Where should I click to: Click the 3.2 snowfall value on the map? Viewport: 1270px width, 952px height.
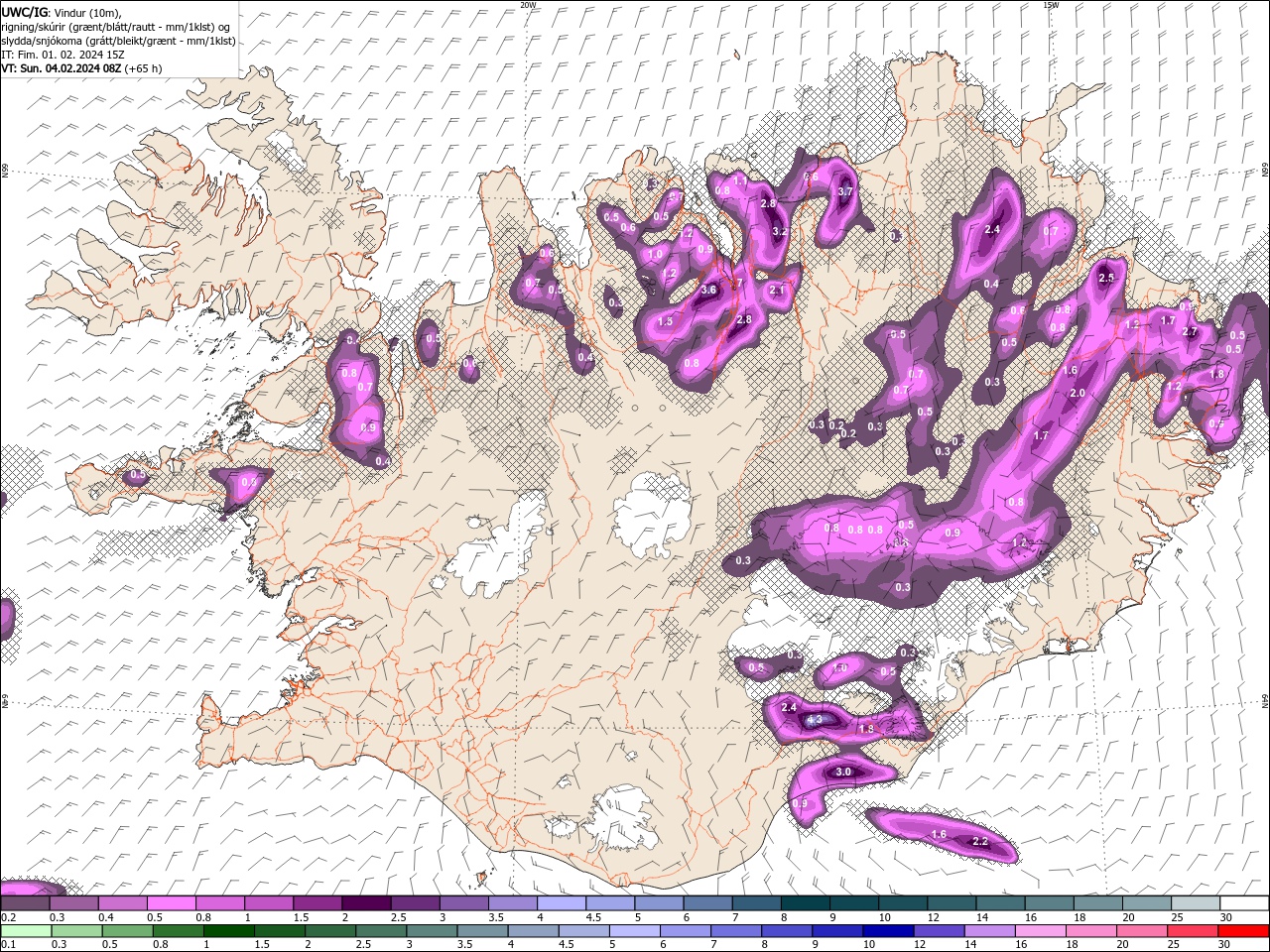coord(779,232)
